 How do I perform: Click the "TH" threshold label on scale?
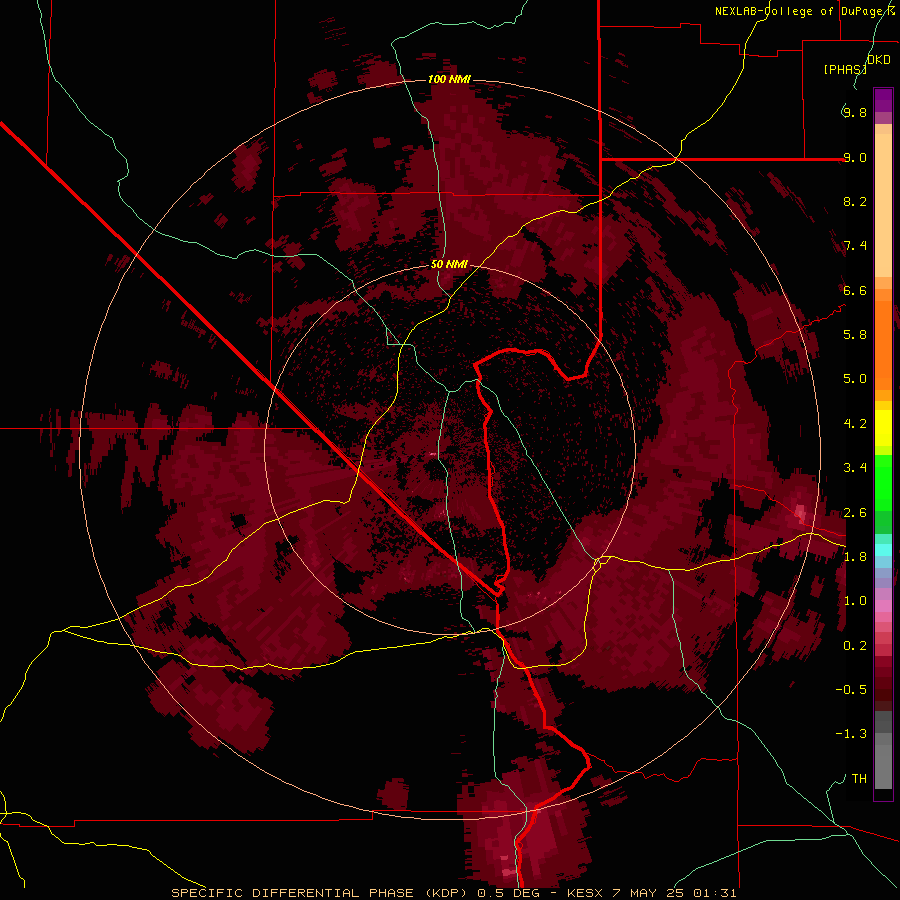click(859, 779)
